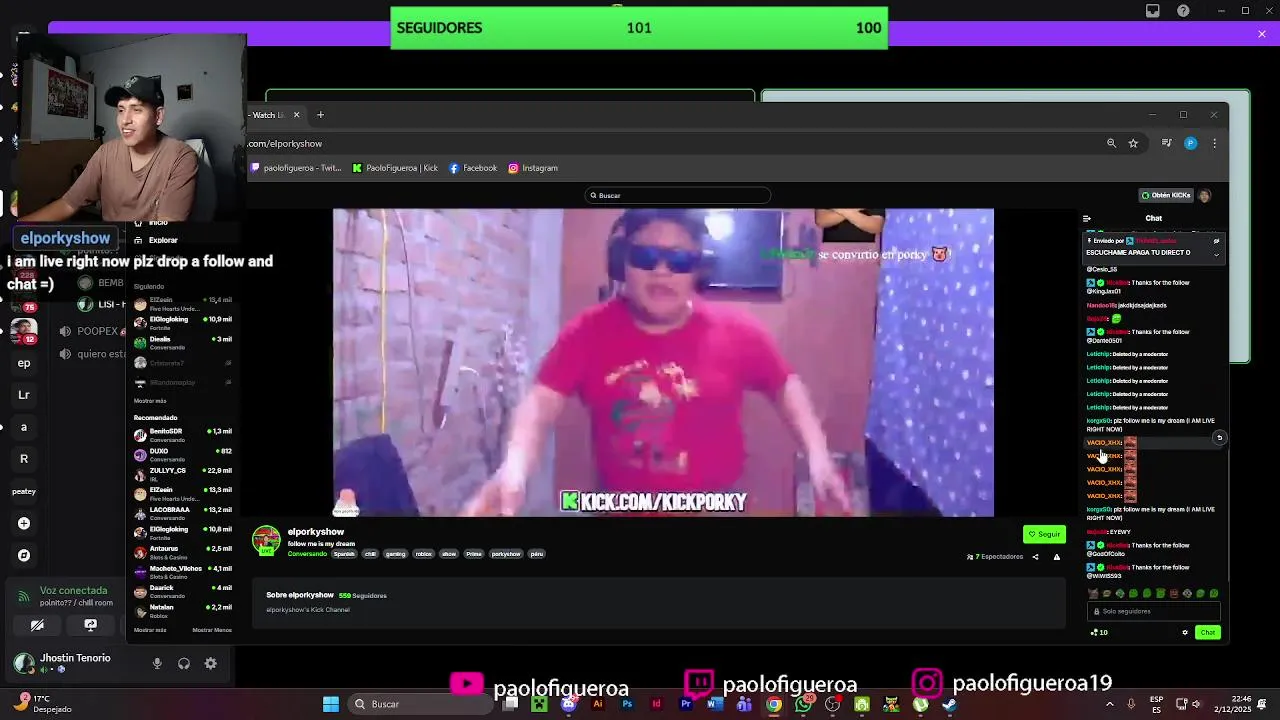Open the Facebook bookmark
The height and width of the screenshot is (720, 1280).
[x=473, y=168]
